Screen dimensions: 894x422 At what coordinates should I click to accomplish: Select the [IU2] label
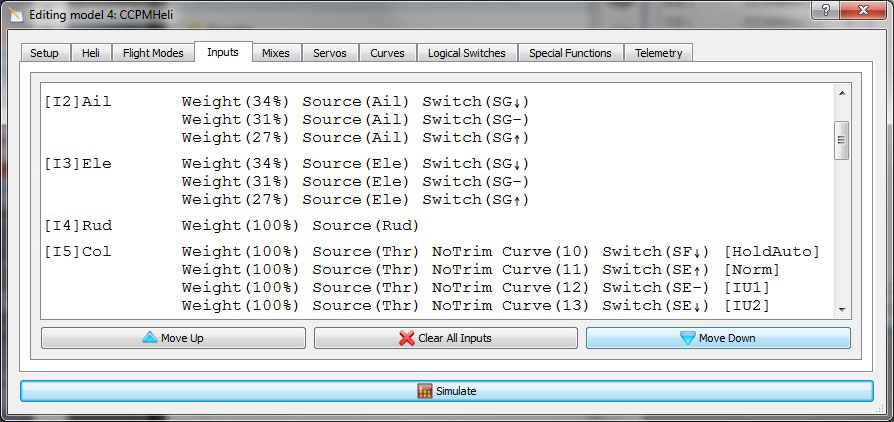tap(747, 306)
